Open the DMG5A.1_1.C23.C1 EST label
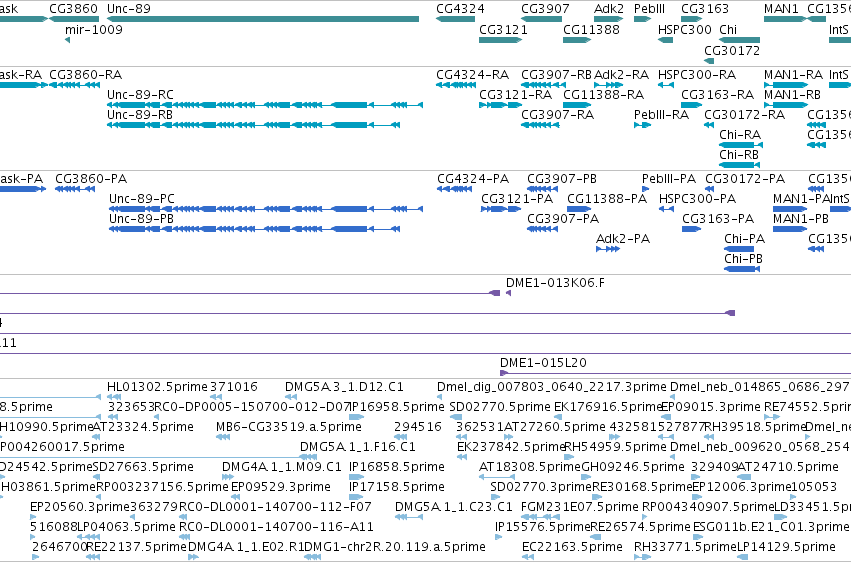The height and width of the screenshot is (562, 851). 454,507
